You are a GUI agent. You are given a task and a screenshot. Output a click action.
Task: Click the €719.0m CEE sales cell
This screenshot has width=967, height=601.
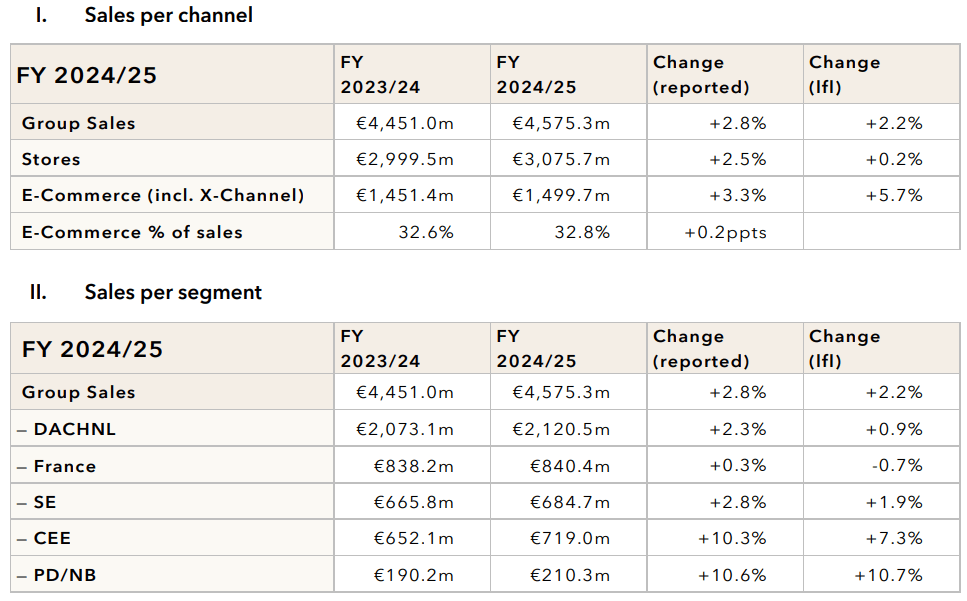569,538
